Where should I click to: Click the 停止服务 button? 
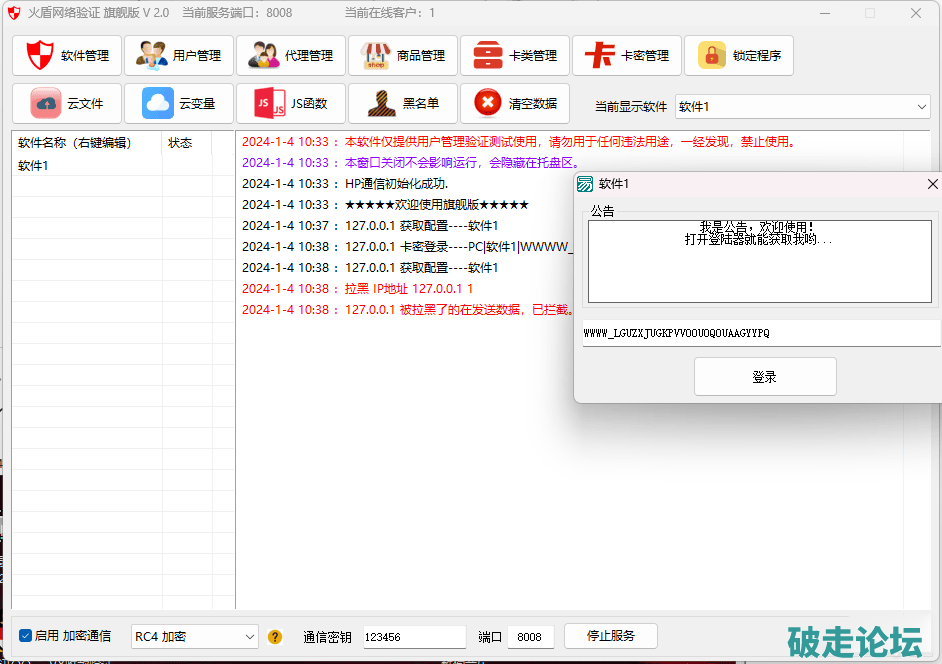click(610, 636)
